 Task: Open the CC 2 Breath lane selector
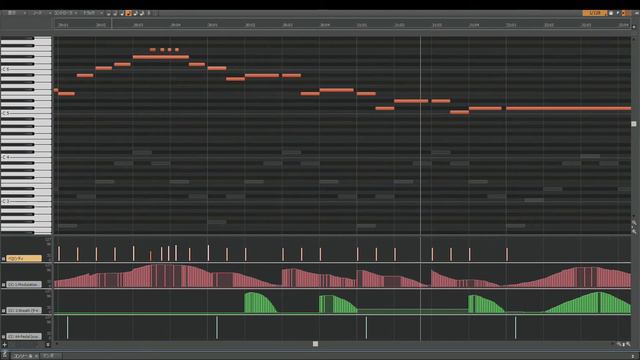(24, 311)
